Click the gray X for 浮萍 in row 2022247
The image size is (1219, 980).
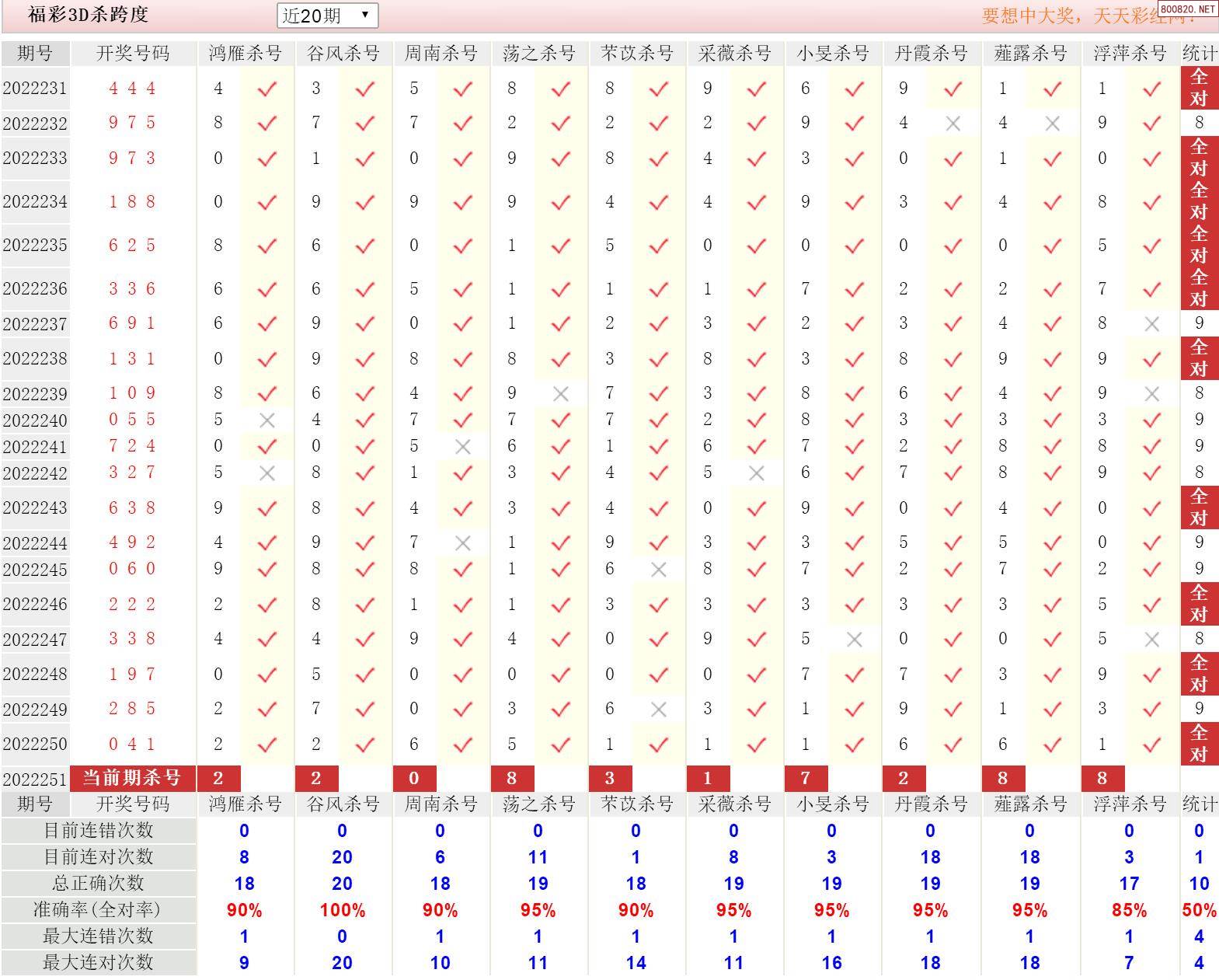click(1152, 640)
